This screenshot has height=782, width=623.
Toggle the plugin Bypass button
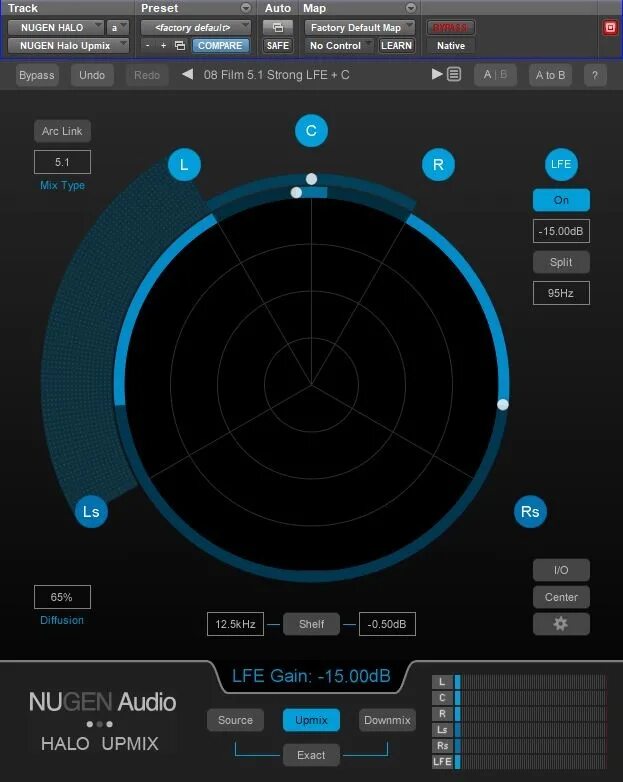(x=37, y=75)
